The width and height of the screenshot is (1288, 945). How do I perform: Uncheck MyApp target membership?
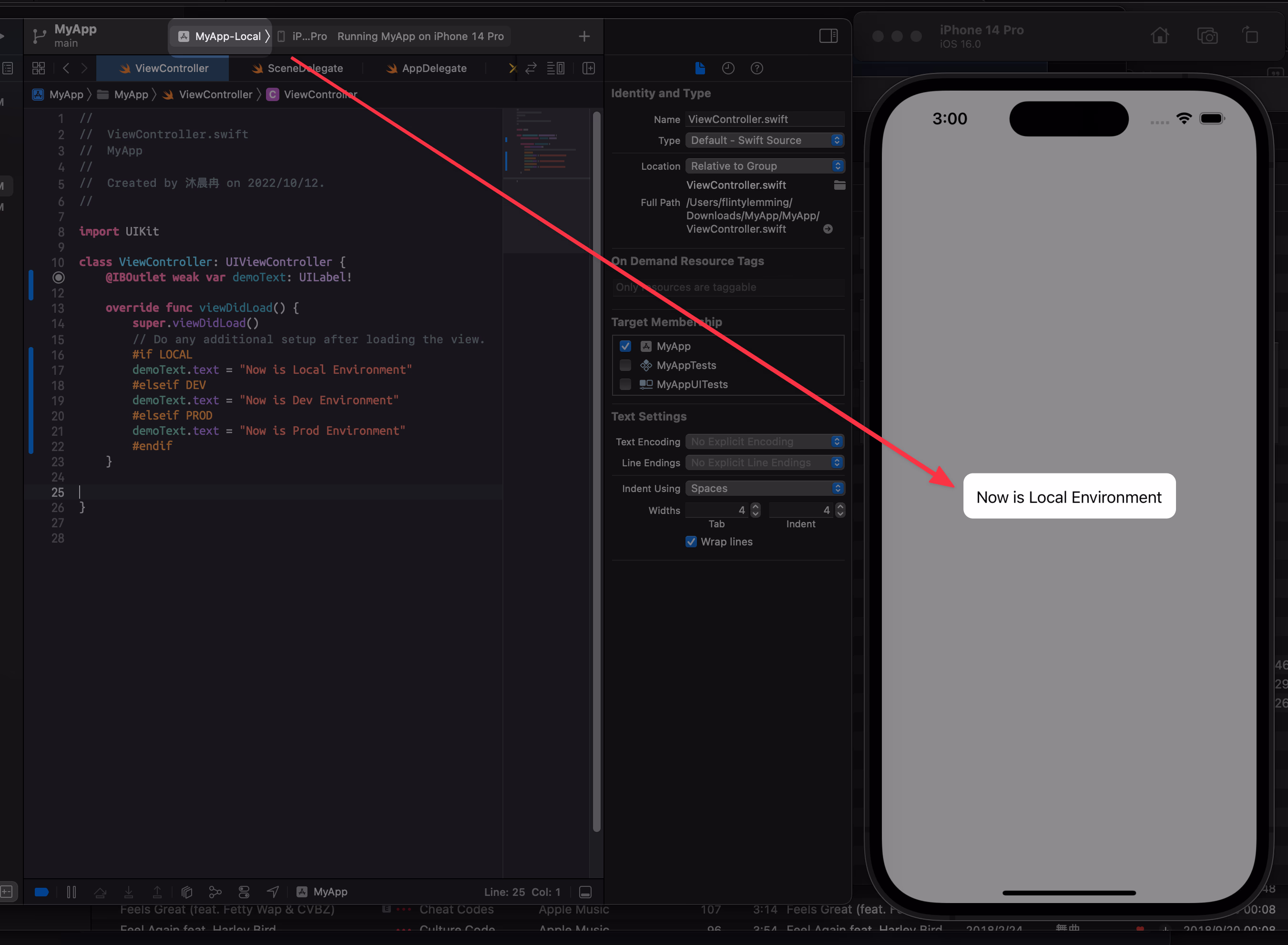[626, 346]
